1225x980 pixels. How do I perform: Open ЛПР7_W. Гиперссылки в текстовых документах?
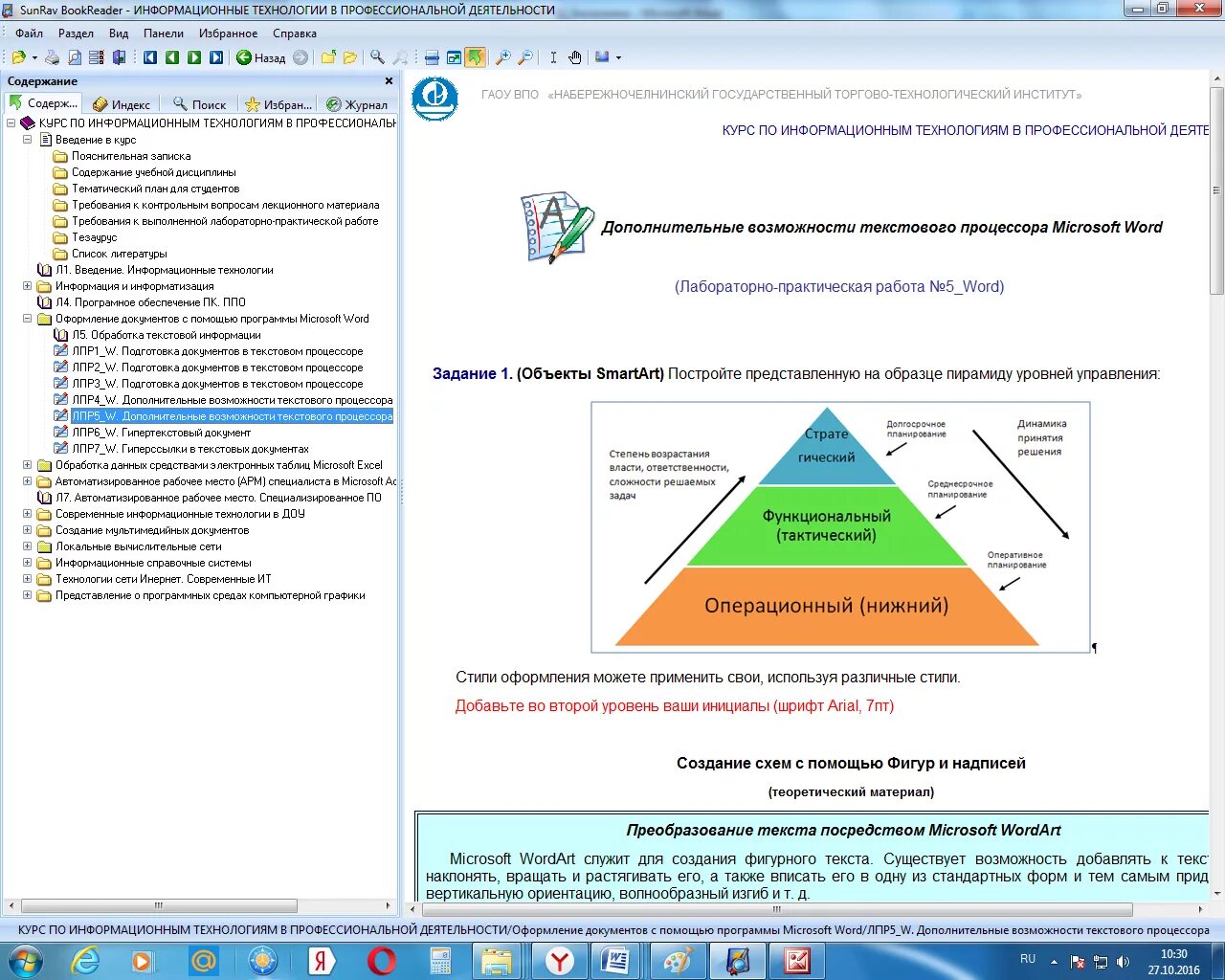(190, 449)
